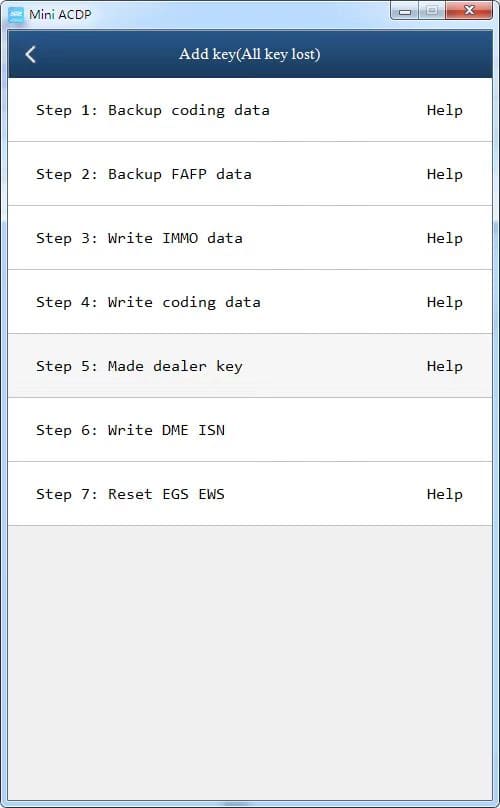Close the Mini ACDP window

469,11
